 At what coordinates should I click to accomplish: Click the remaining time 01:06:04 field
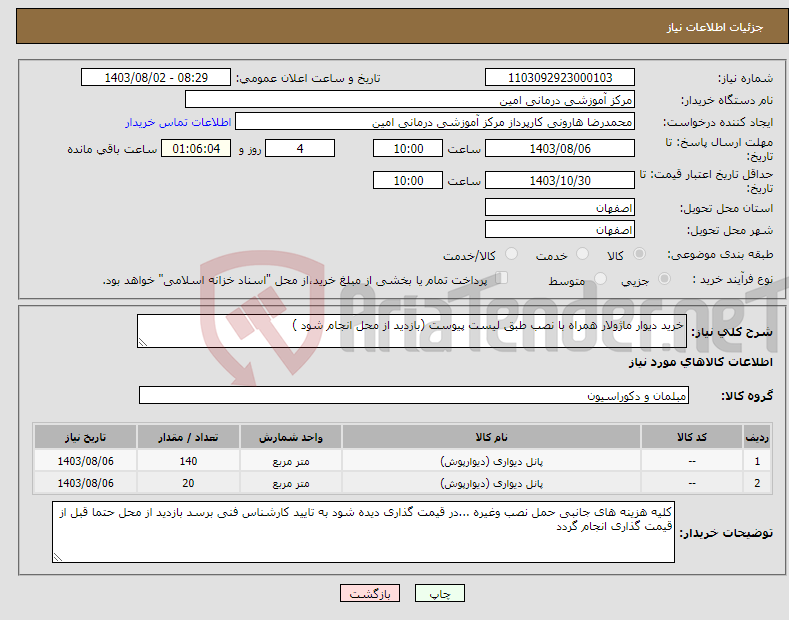196,148
